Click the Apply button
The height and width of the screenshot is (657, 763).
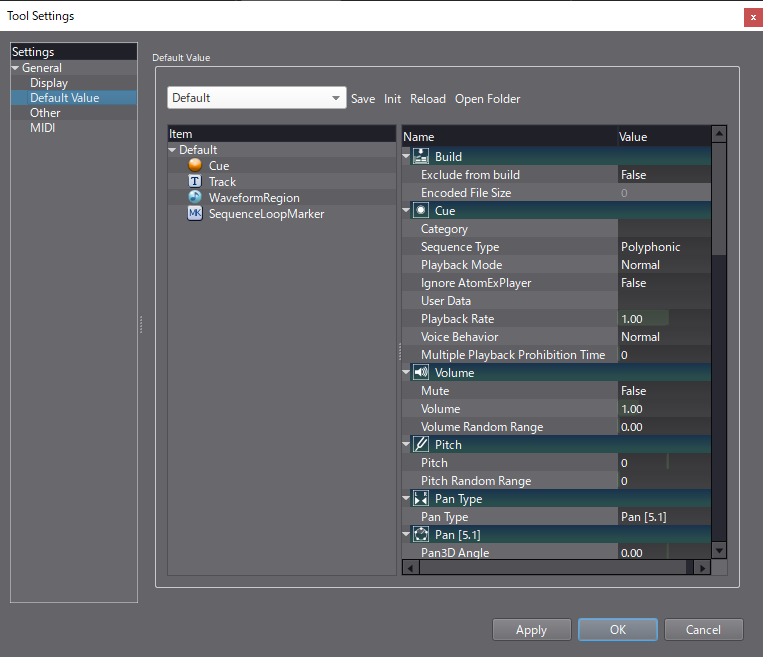coord(531,630)
